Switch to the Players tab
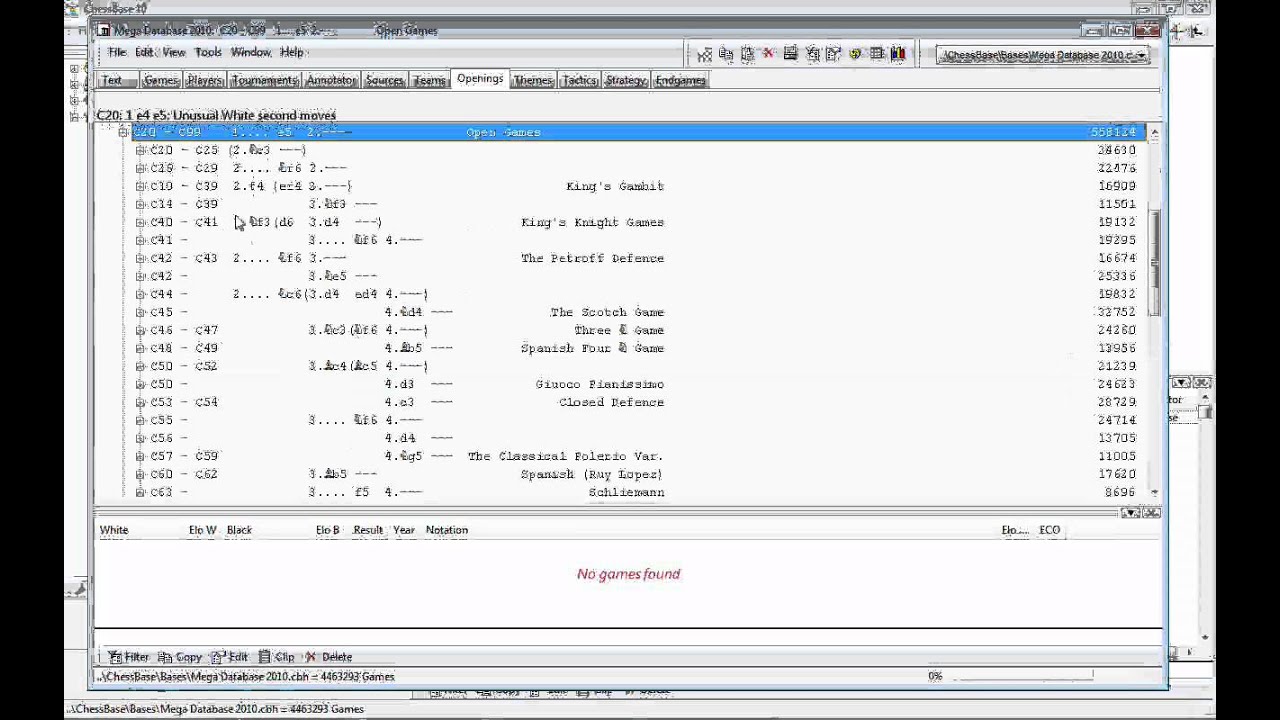This screenshot has width=1280, height=720. pos(204,80)
